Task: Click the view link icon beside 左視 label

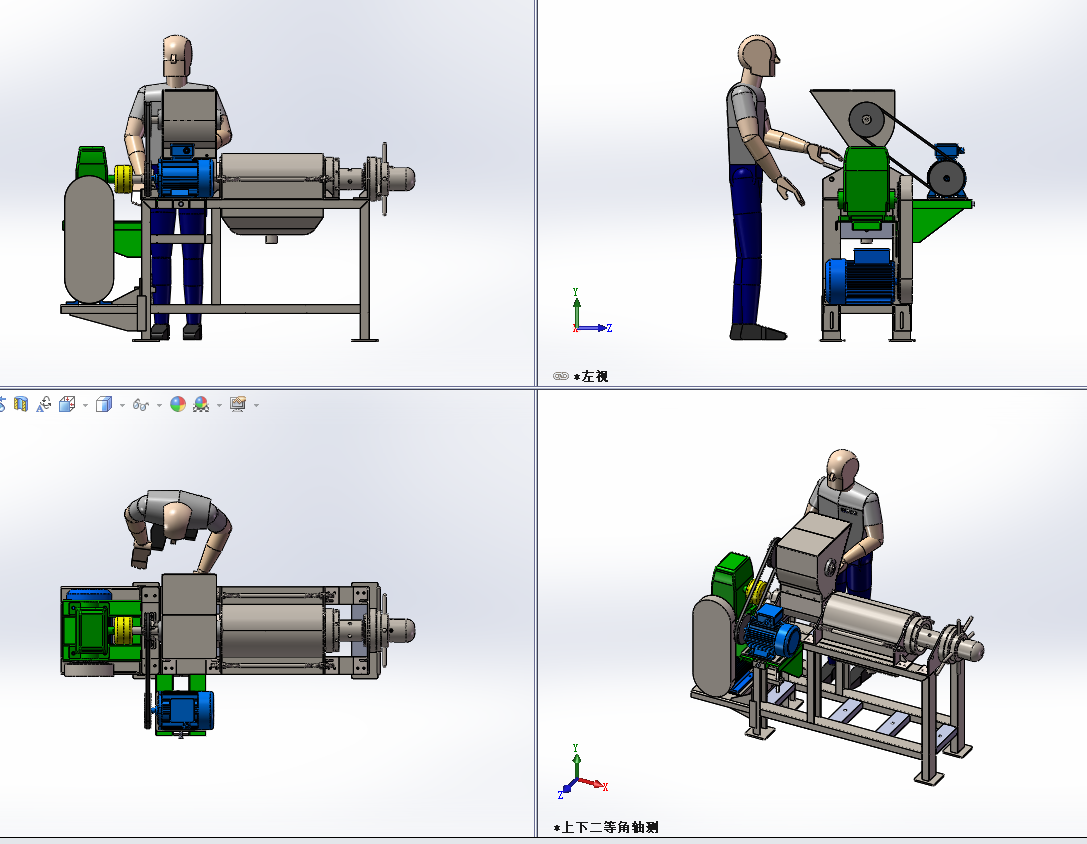Action: click(x=561, y=376)
